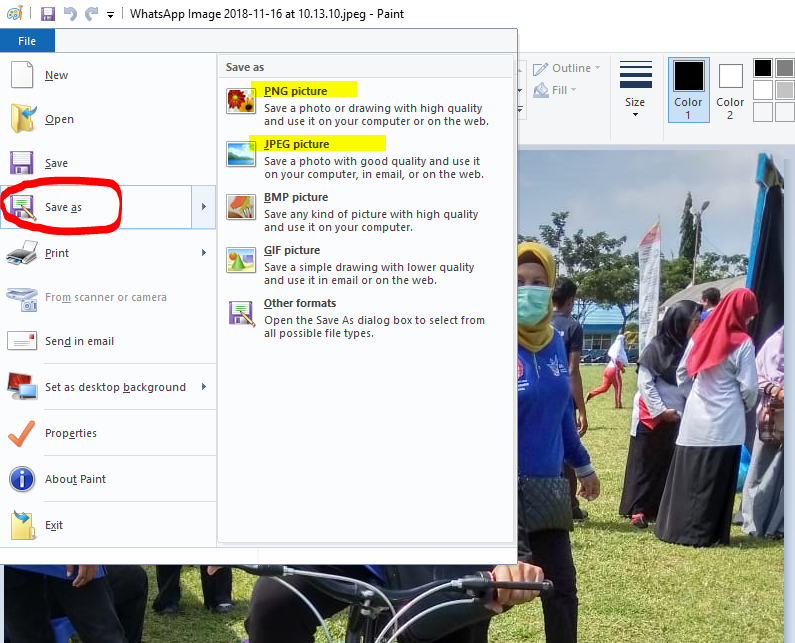Click the PNG picture flower icon
The height and width of the screenshot is (643, 795).
pyautogui.click(x=241, y=100)
